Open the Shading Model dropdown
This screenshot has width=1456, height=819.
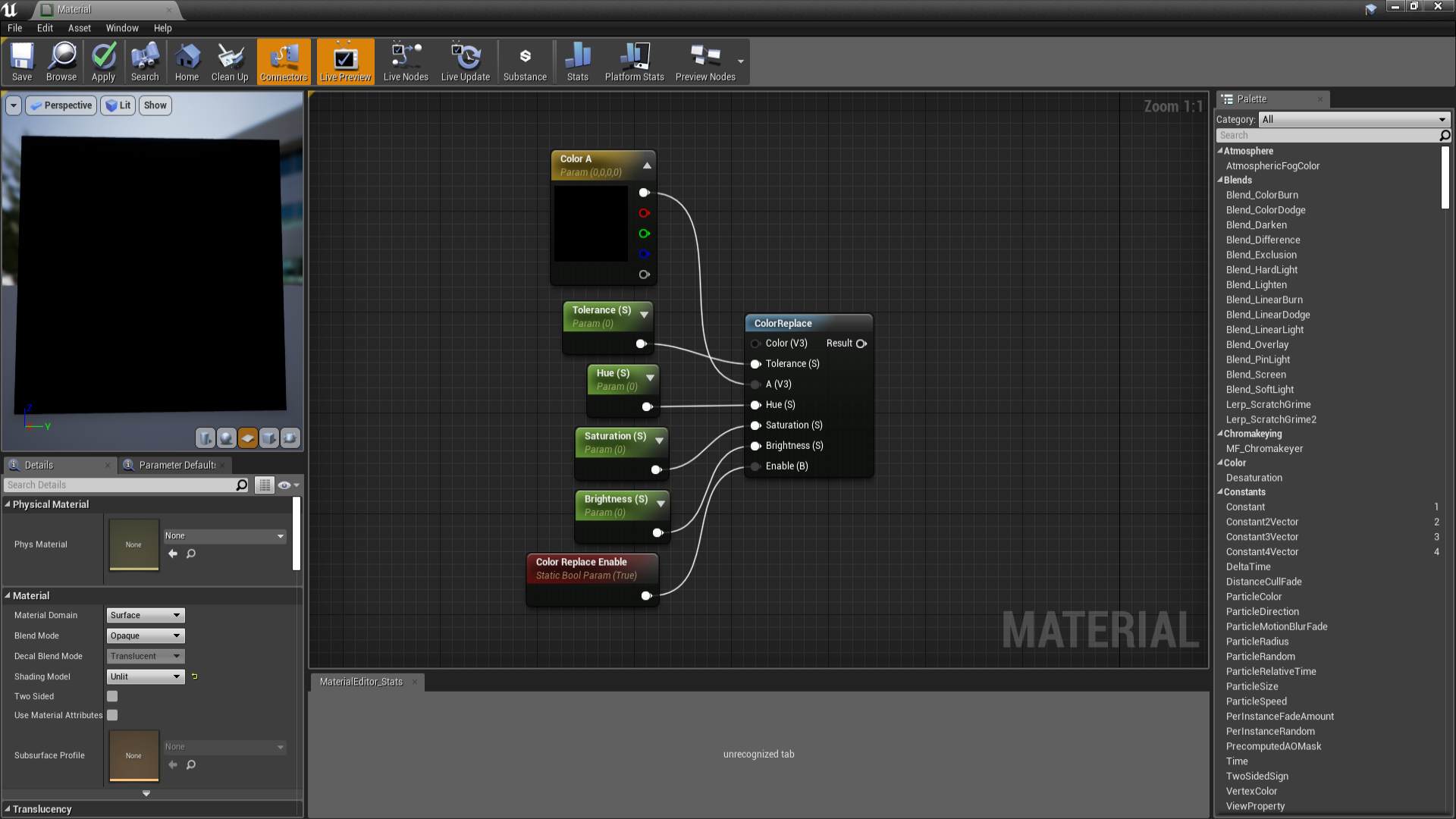[144, 676]
